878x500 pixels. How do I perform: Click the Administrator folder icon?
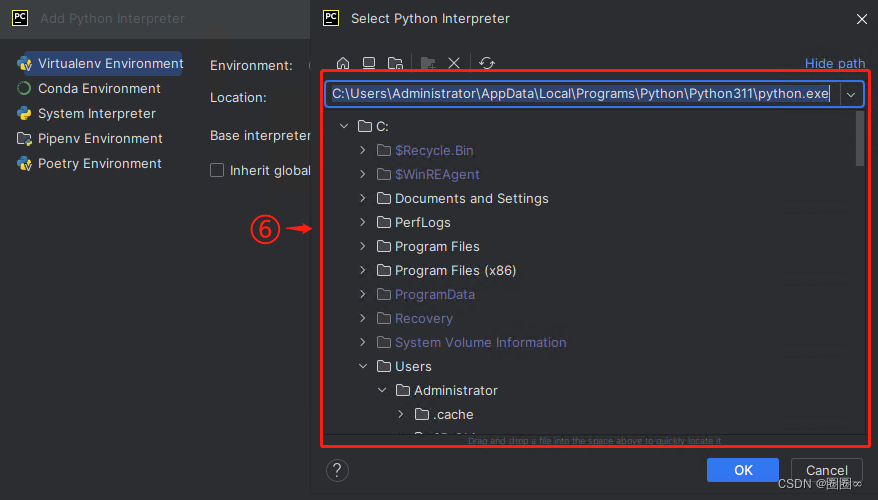[x=403, y=390]
